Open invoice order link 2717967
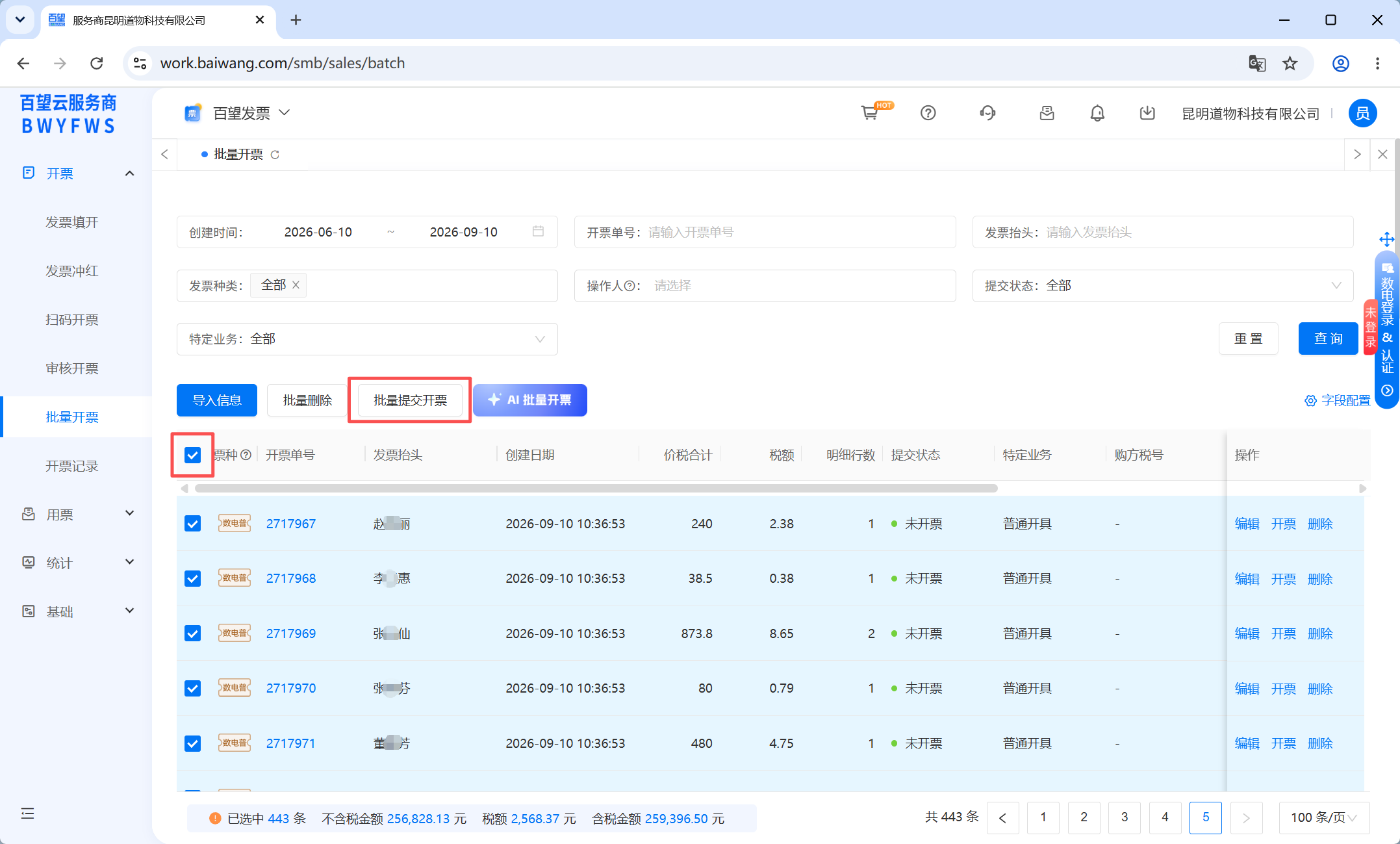The image size is (1400, 844). point(291,524)
